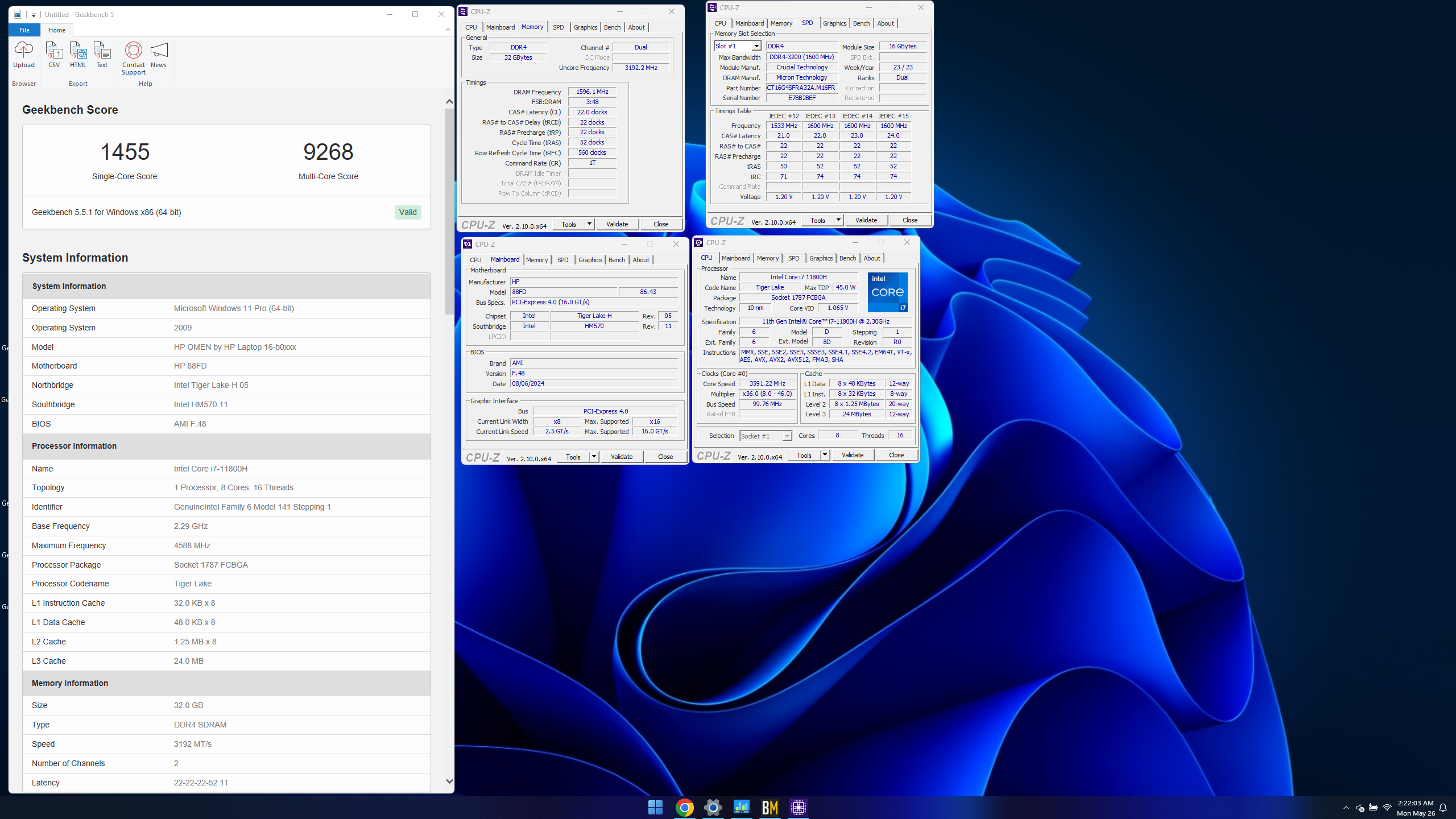1456x819 pixels.
Task: Open the Socket #1 selection dropdown
Action: [x=766, y=436]
